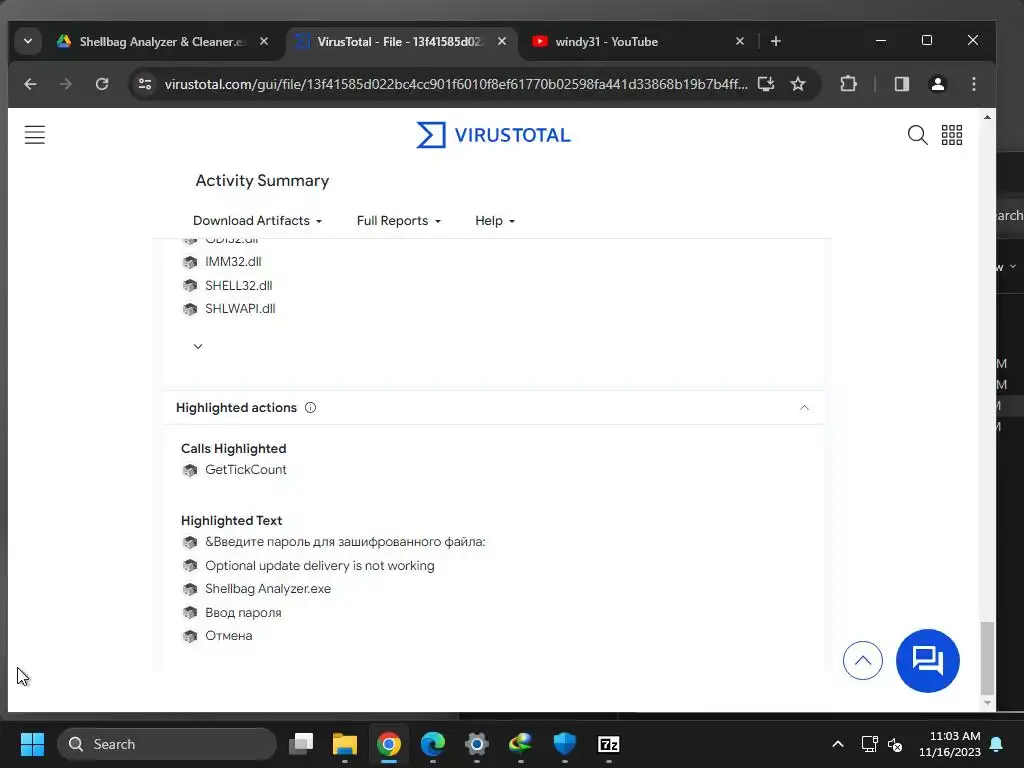Select the Shellbag Analyzer.exe text
The image size is (1024, 768).
268,588
